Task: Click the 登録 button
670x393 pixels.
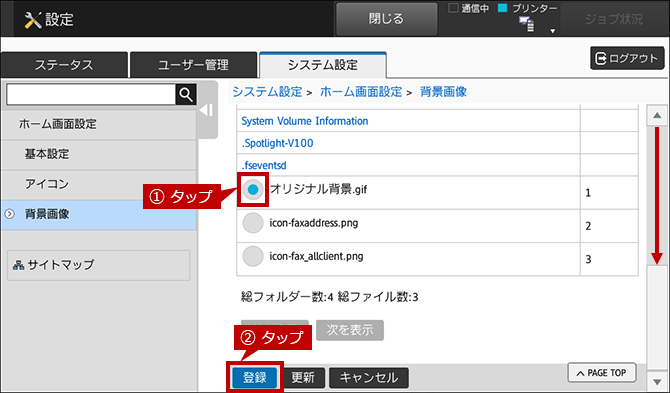Action: [255, 378]
